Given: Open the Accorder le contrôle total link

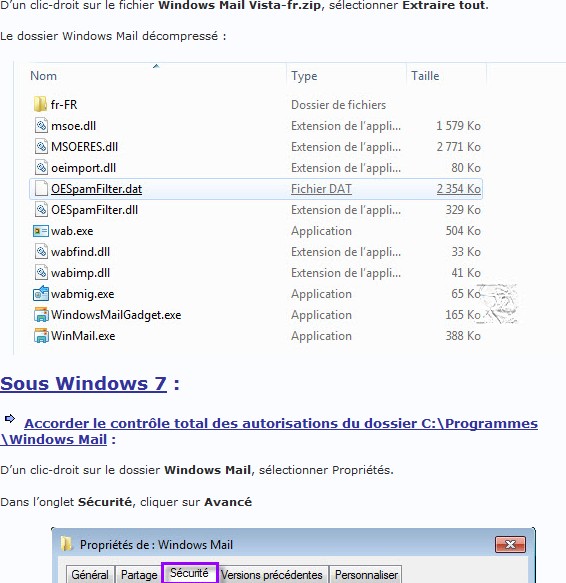Looking at the screenshot, I should (269, 431).
